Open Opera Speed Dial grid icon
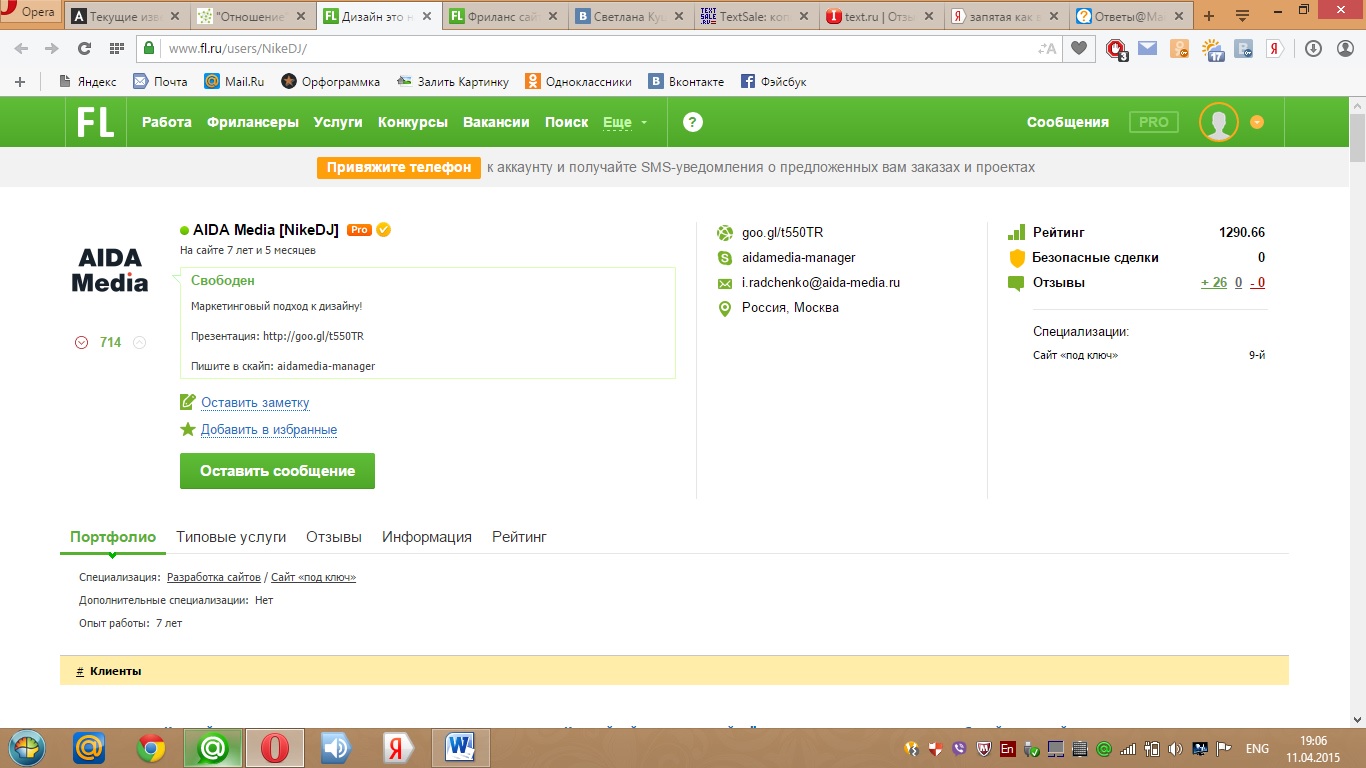The height and width of the screenshot is (768, 1366). coord(116,48)
